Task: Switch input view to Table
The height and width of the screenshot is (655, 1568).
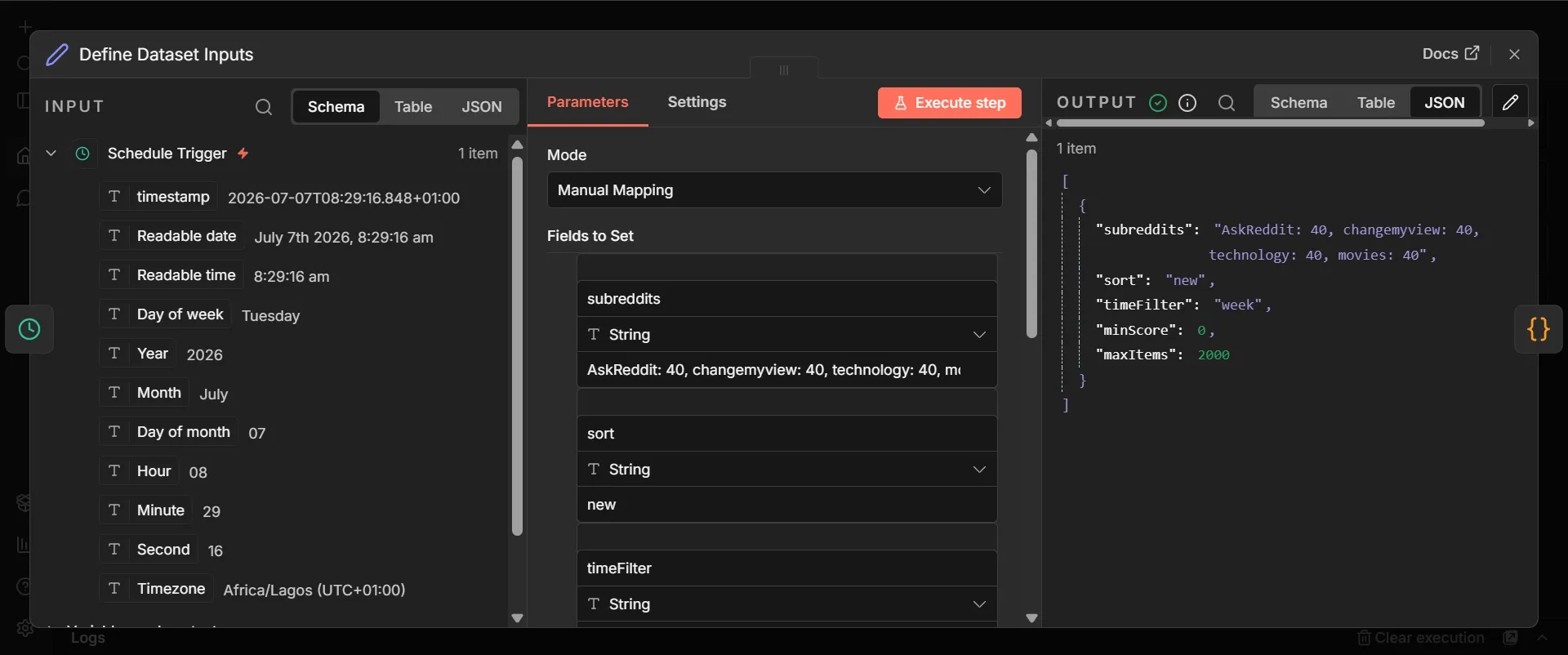Action: (x=413, y=107)
